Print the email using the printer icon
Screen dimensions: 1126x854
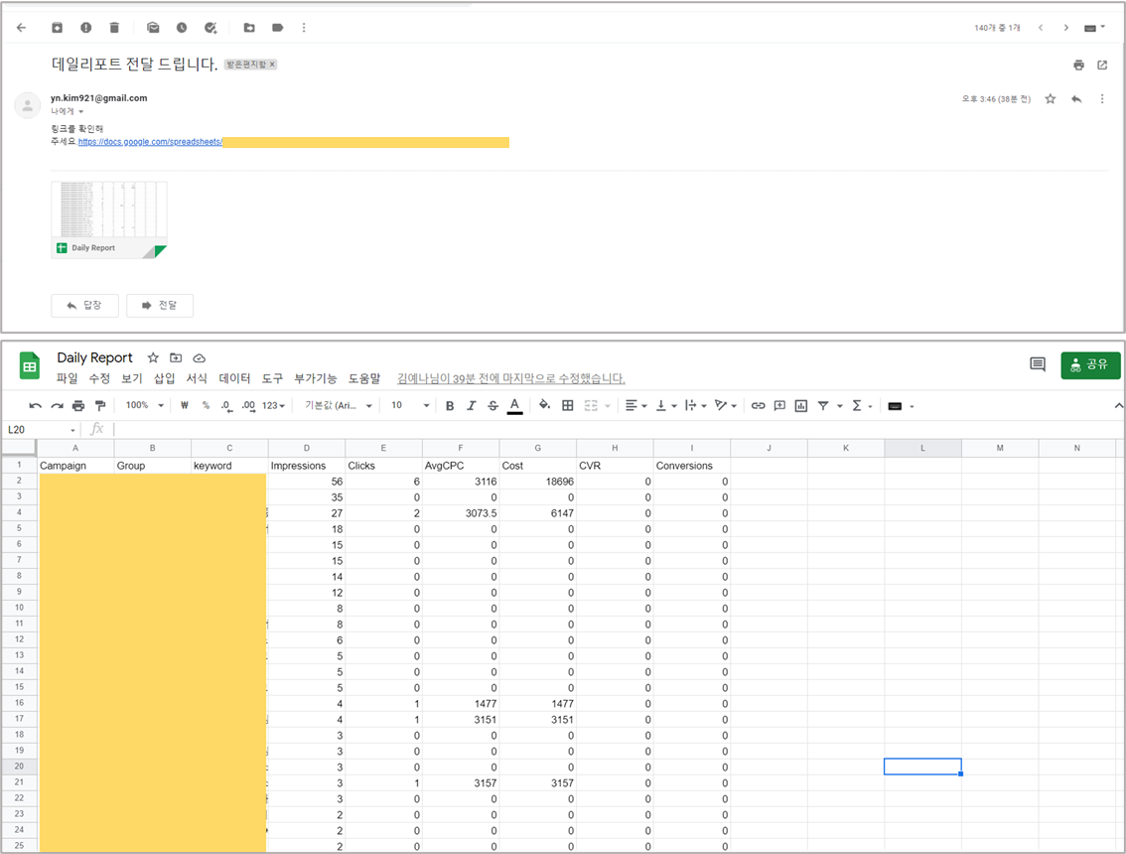[1078, 65]
